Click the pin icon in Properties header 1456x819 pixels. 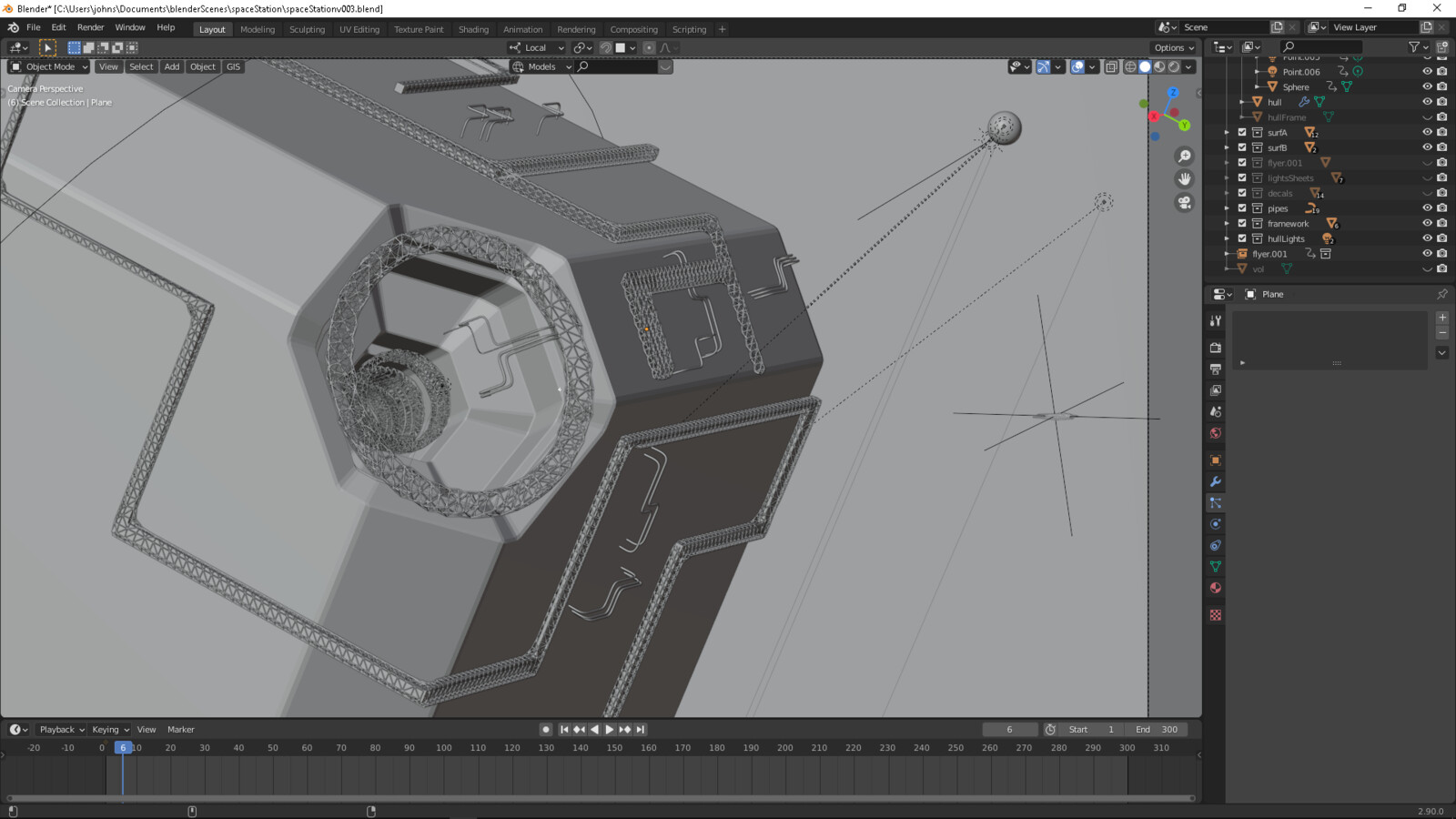1441,294
